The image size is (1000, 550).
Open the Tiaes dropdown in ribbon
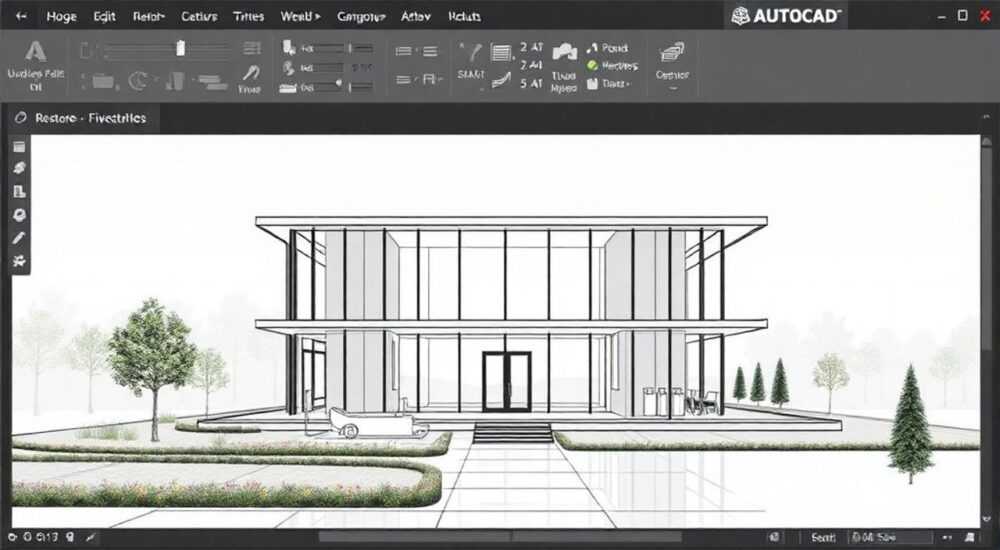pos(614,84)
